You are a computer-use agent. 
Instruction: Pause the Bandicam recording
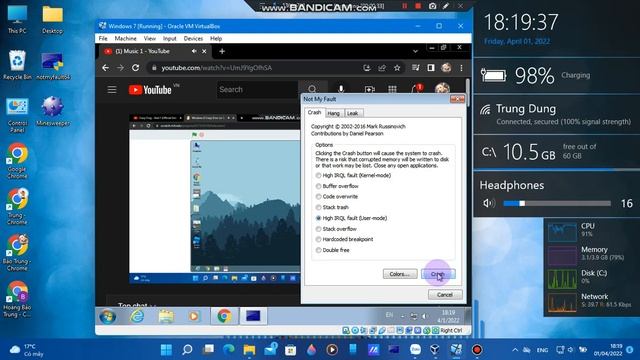pos(405,6)
